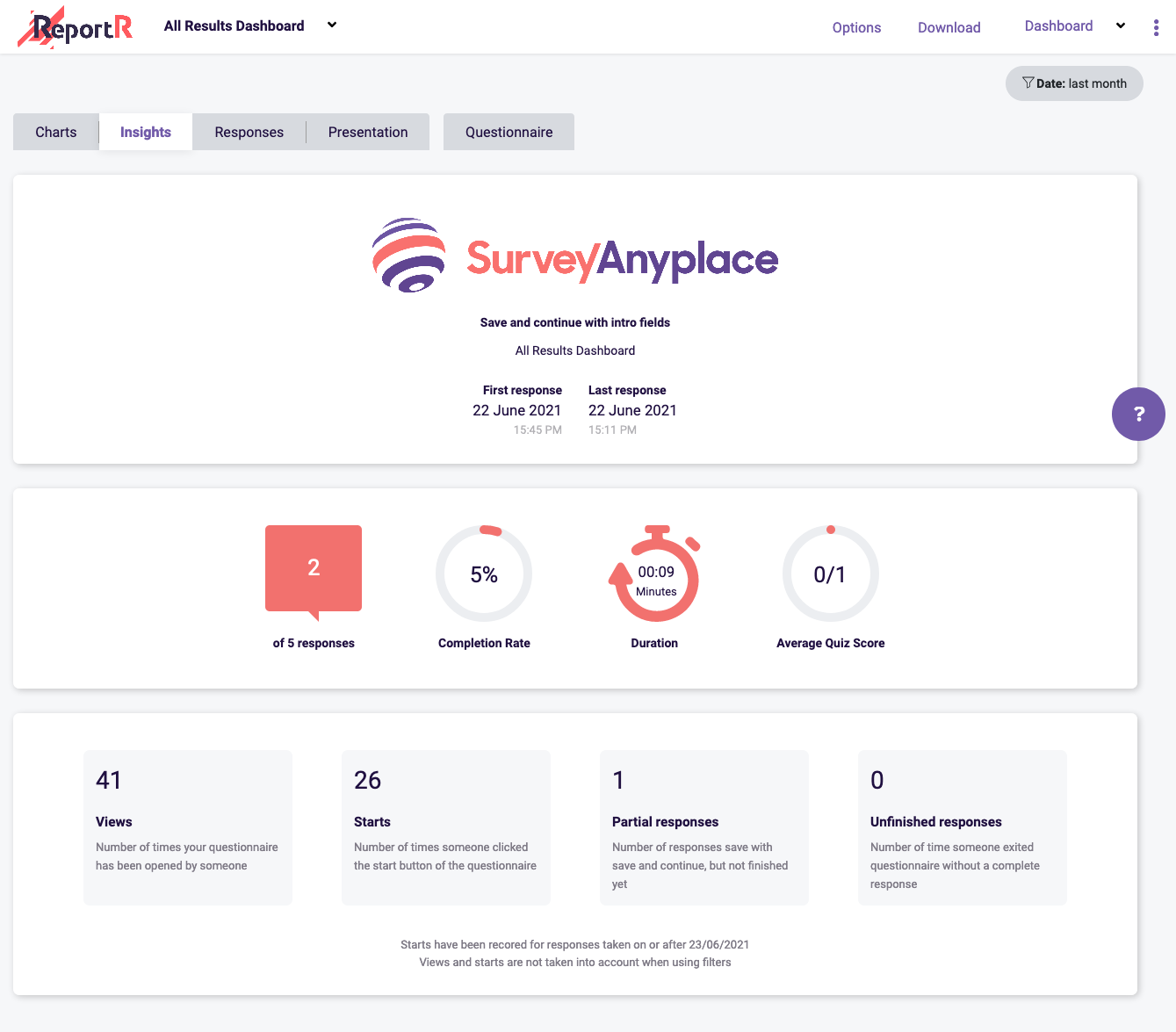Select the Partial responses stat card
Screen dimensions: 1176x1032
pyautogui.click(x=703, y=826)
